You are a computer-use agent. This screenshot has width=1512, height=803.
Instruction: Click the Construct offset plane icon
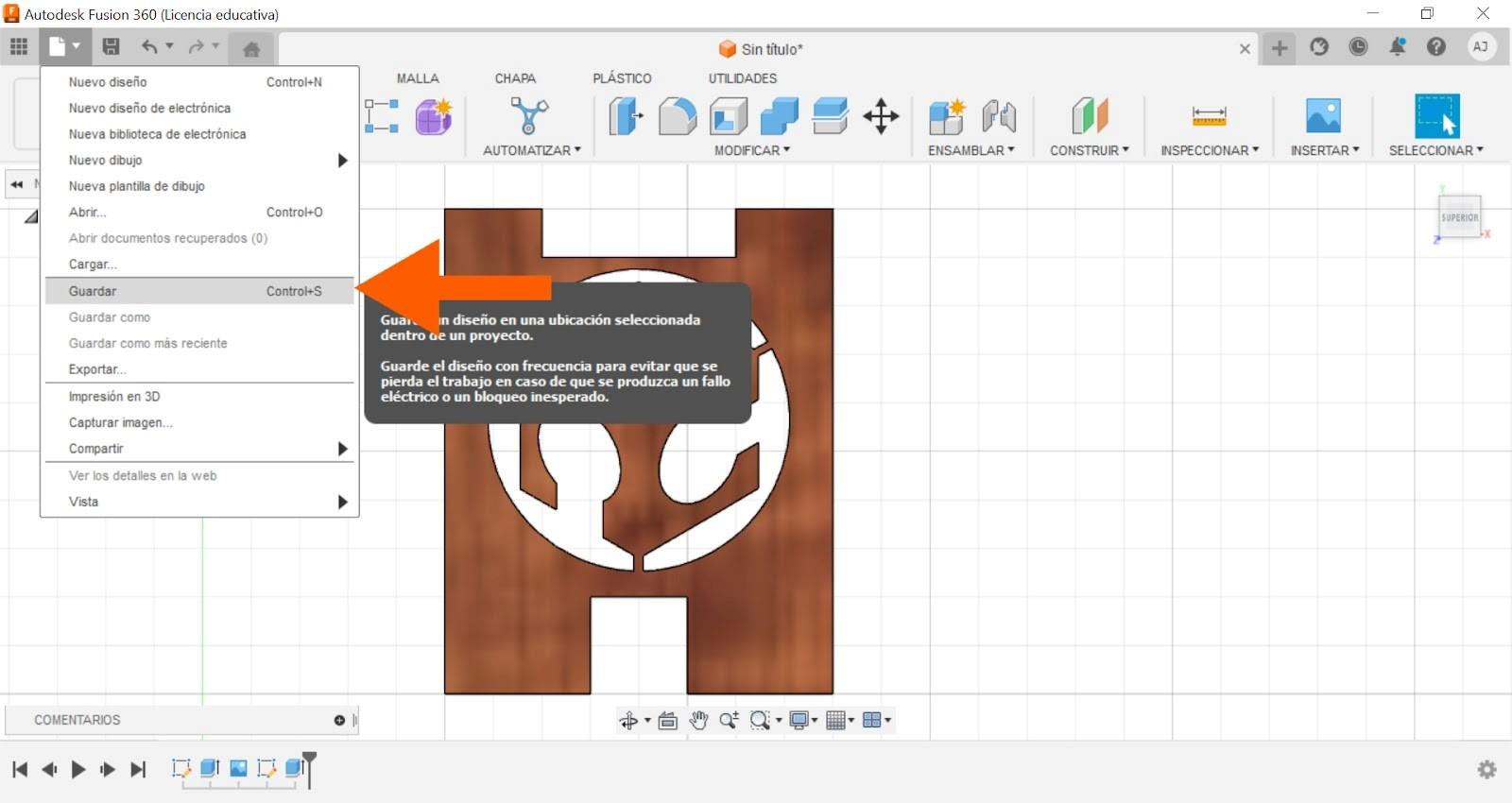1090,116
